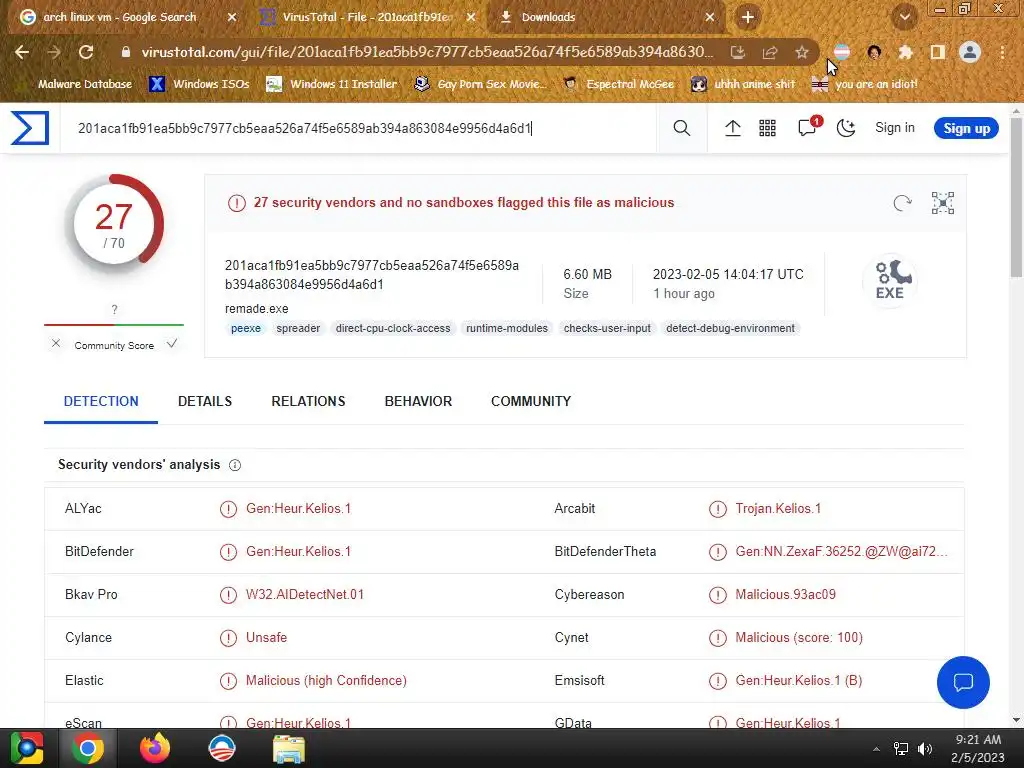Open browser extensions puzzle icon

(x=905, y=52)
